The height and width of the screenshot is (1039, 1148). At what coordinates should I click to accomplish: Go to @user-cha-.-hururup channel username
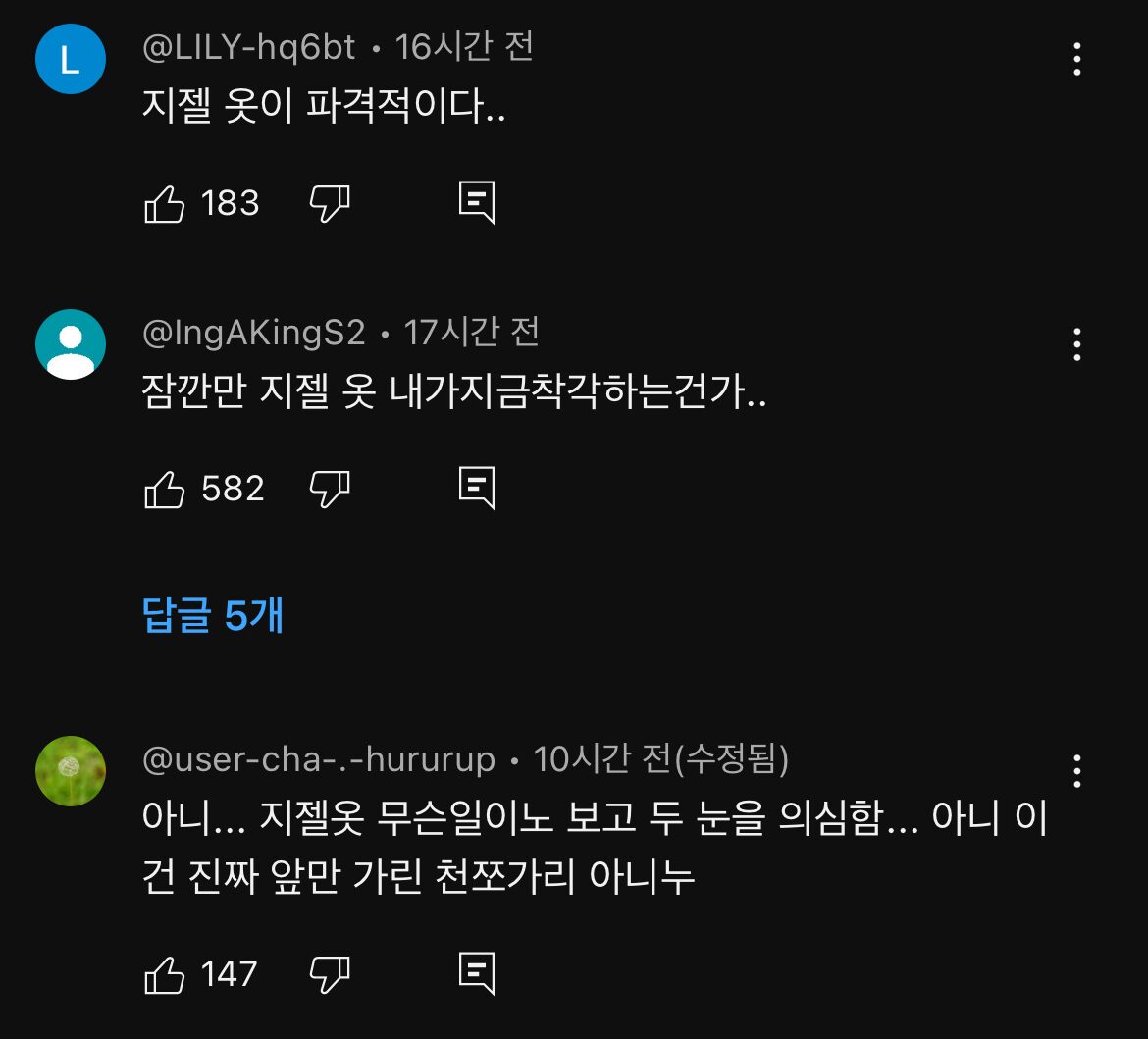(x=319, y=759)
